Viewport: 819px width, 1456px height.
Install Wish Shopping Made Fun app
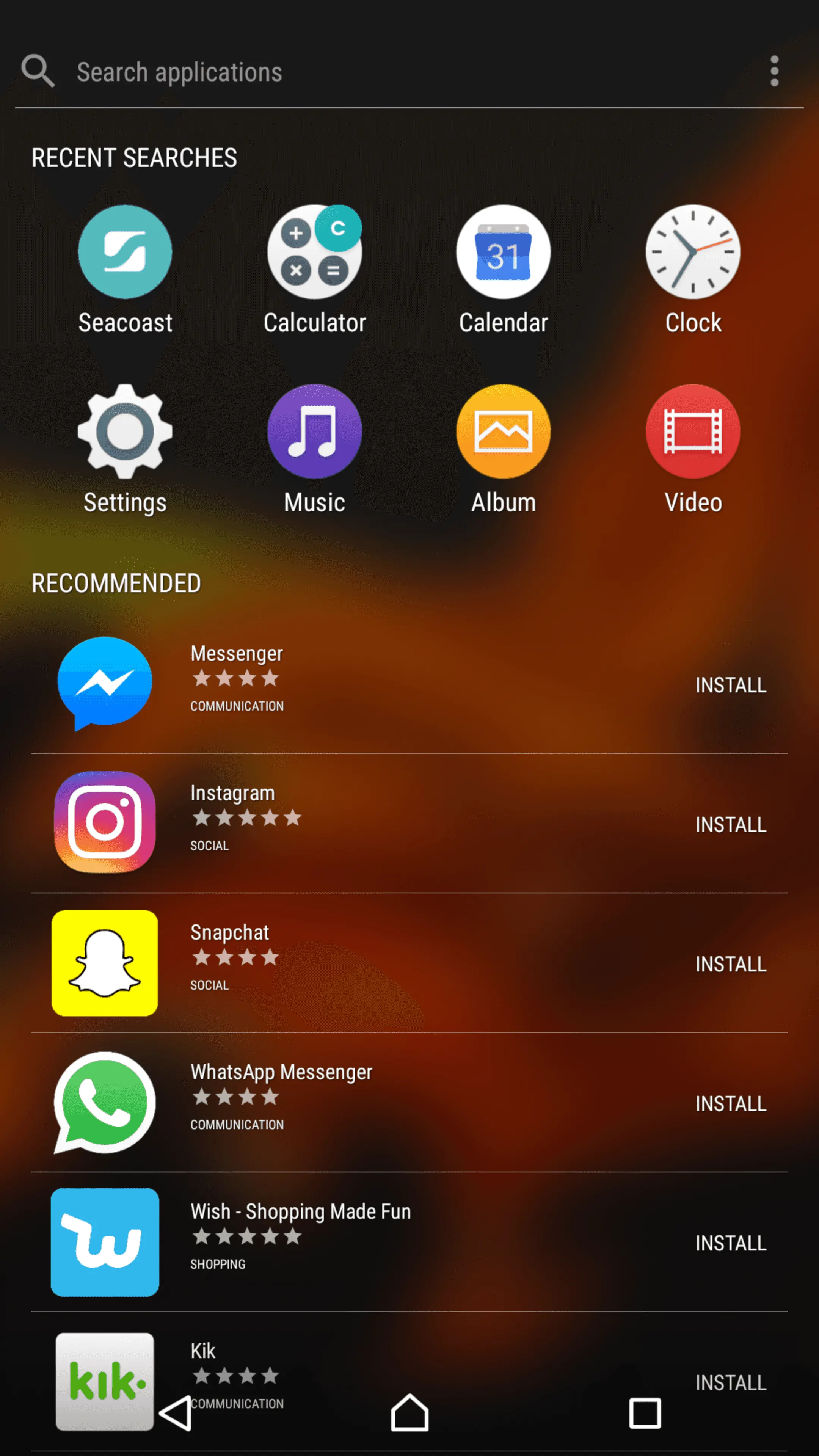pyautogui.click(x=731, y=1242)
